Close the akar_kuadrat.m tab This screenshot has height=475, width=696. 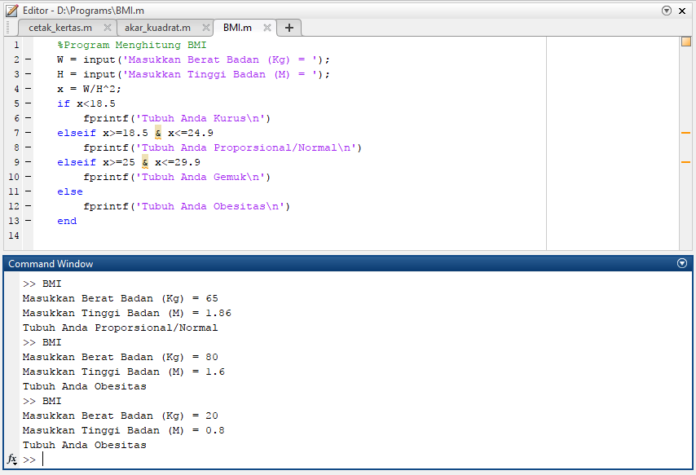(x=206, y=28)
